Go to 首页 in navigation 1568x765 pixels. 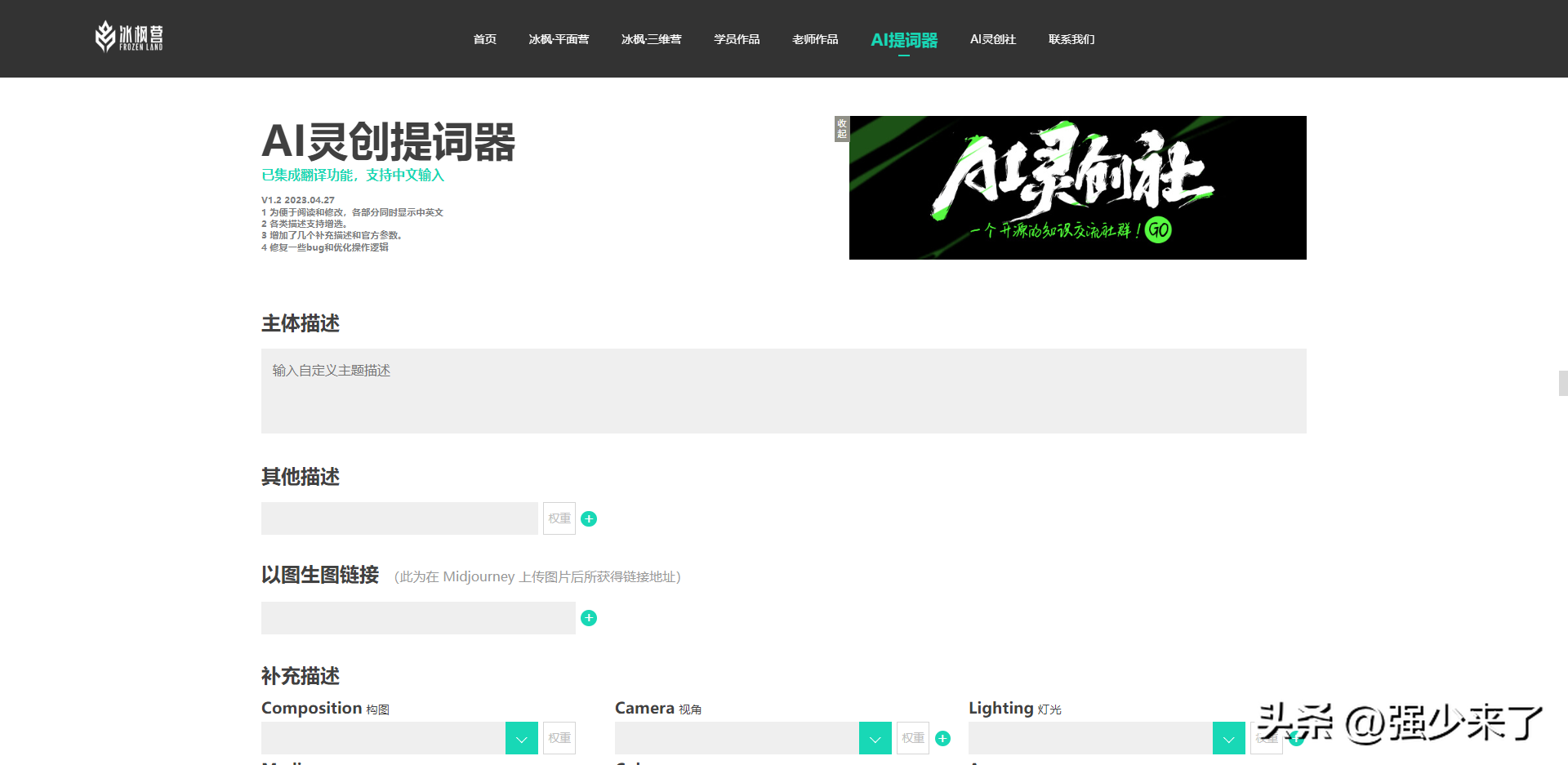(485, 39)
